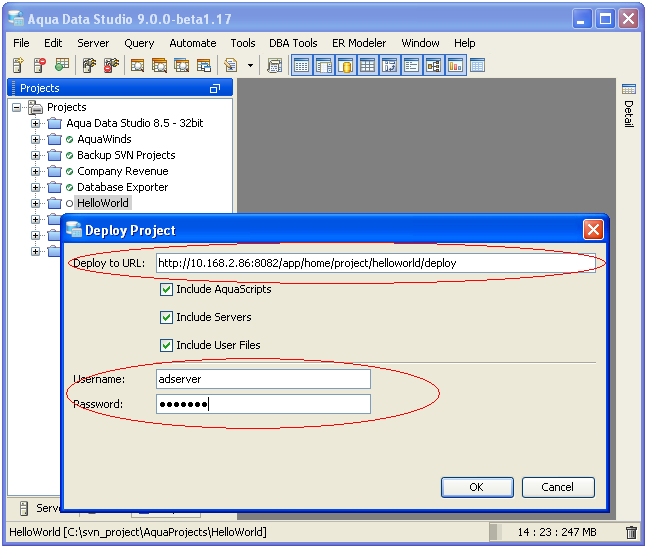Screen dimensions: 647x547
Task: Click the disconnect plug icon with red badge
Action: click(x=111, y=65)
